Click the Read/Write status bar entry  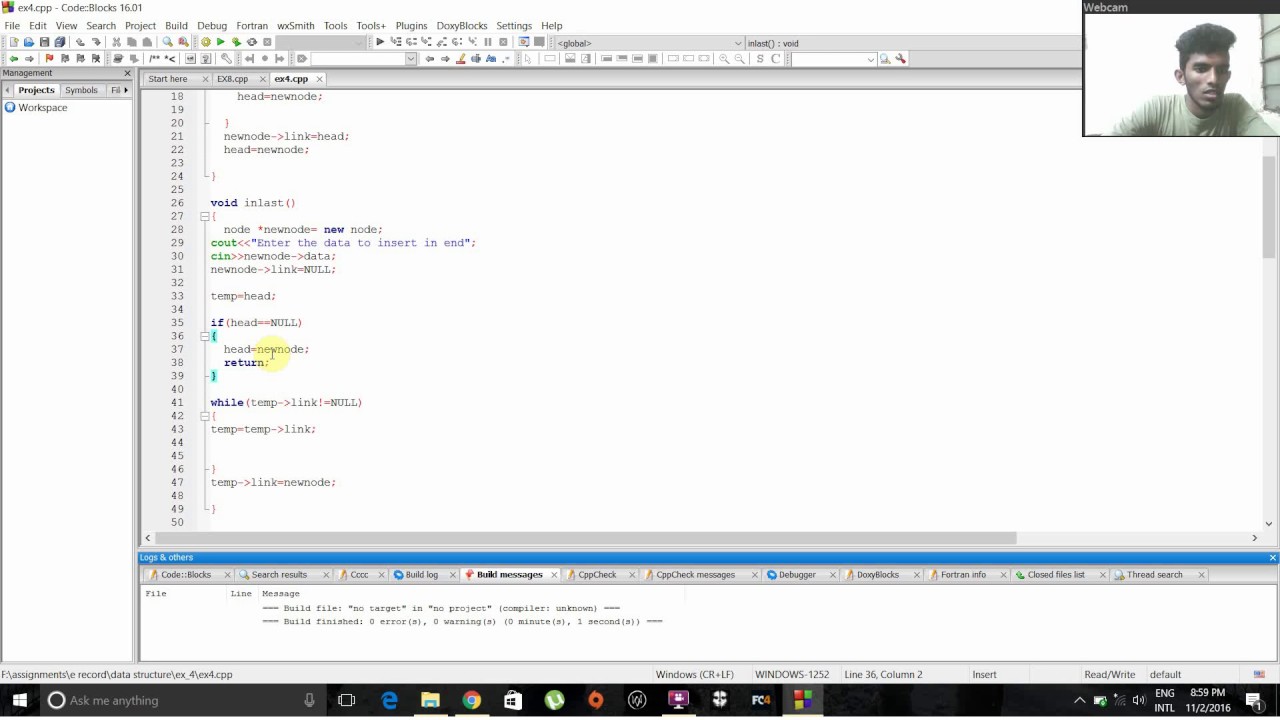click(x=1110, y=674)
